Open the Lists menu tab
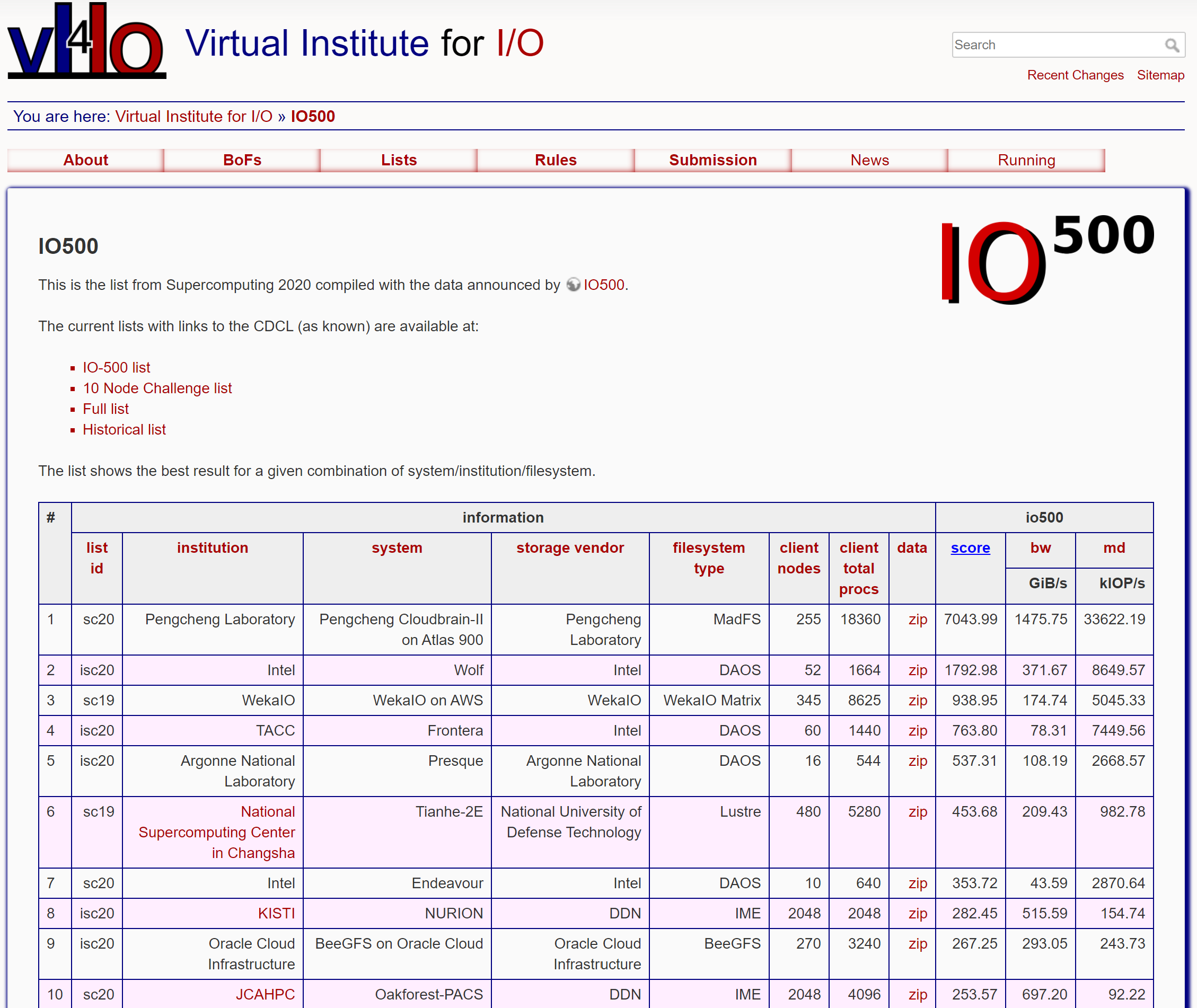 399,160
